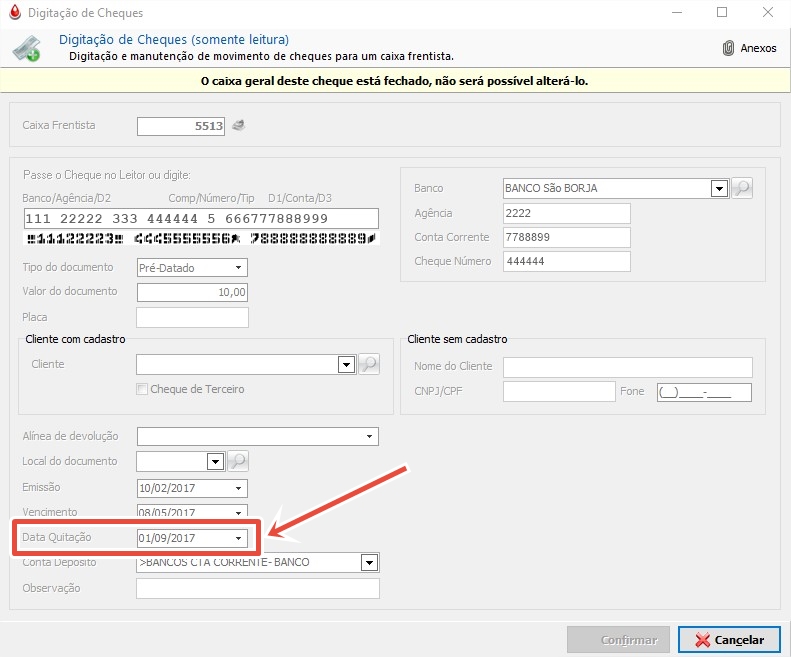Click the Placa input field
The width and height of the screenshot is (791, 657).
(x=192, y=317)
